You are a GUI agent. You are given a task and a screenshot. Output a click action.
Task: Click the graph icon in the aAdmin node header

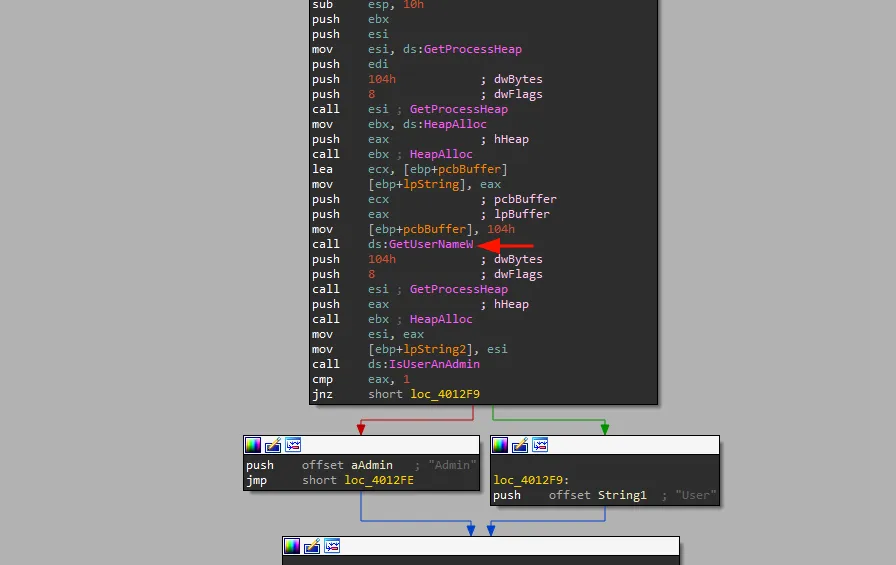tap(293, 445)
